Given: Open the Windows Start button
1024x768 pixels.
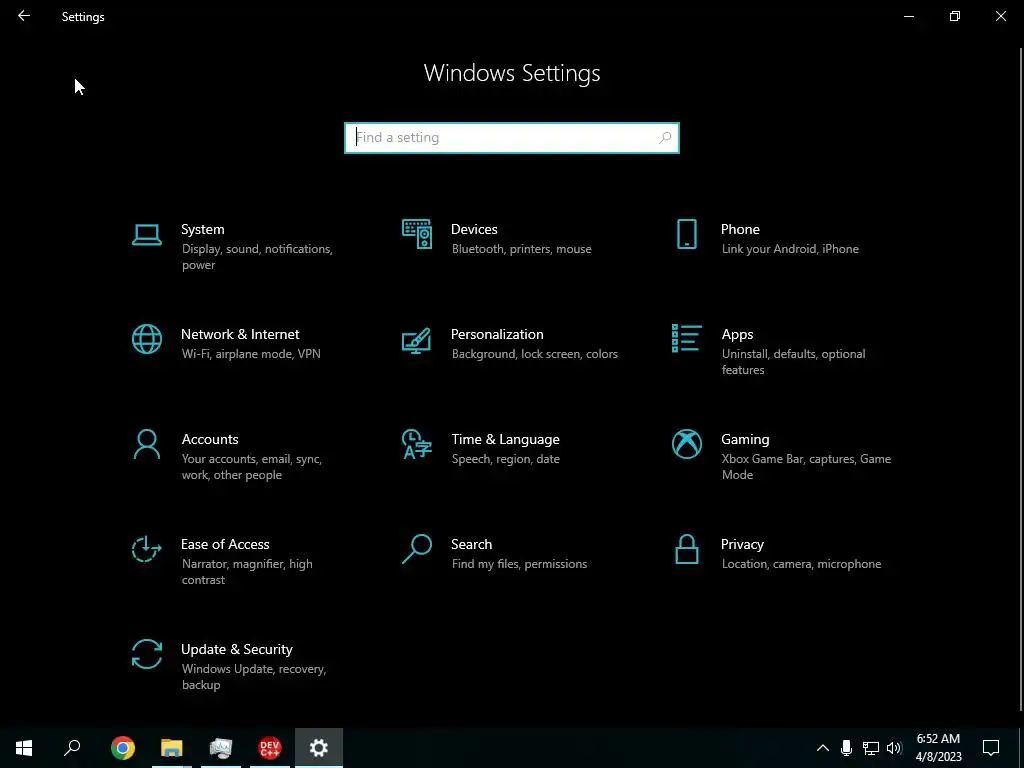Looking at the screenshot, I should (x=24, y=748).
